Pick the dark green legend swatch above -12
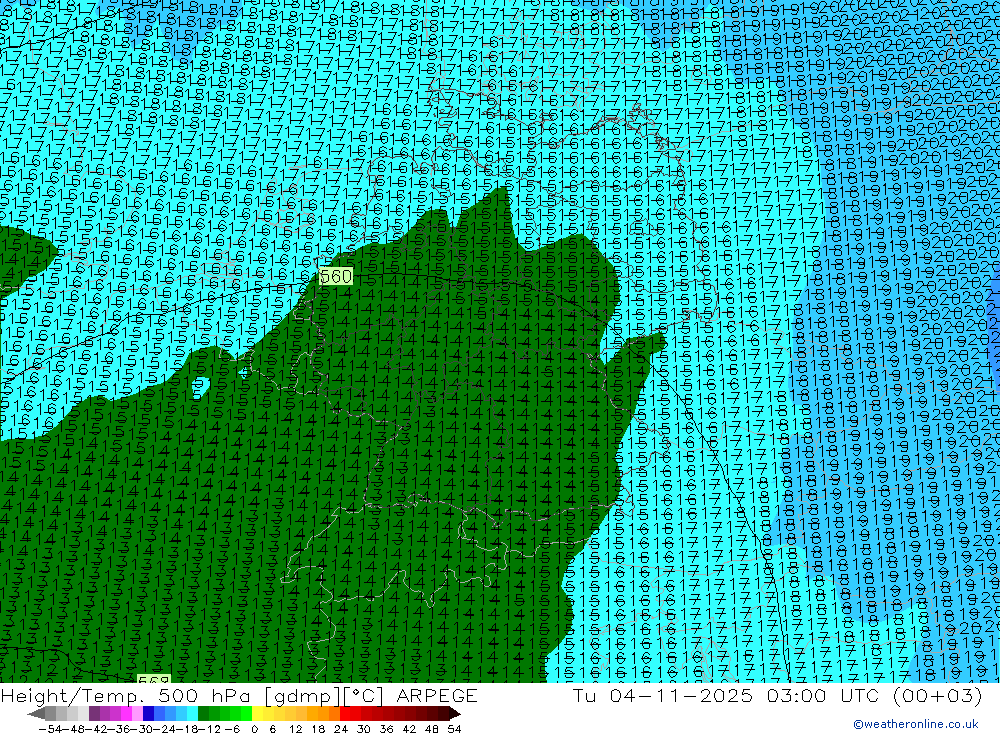The image size is (1000, 733). pyautogui.click(x=203, y=713)
